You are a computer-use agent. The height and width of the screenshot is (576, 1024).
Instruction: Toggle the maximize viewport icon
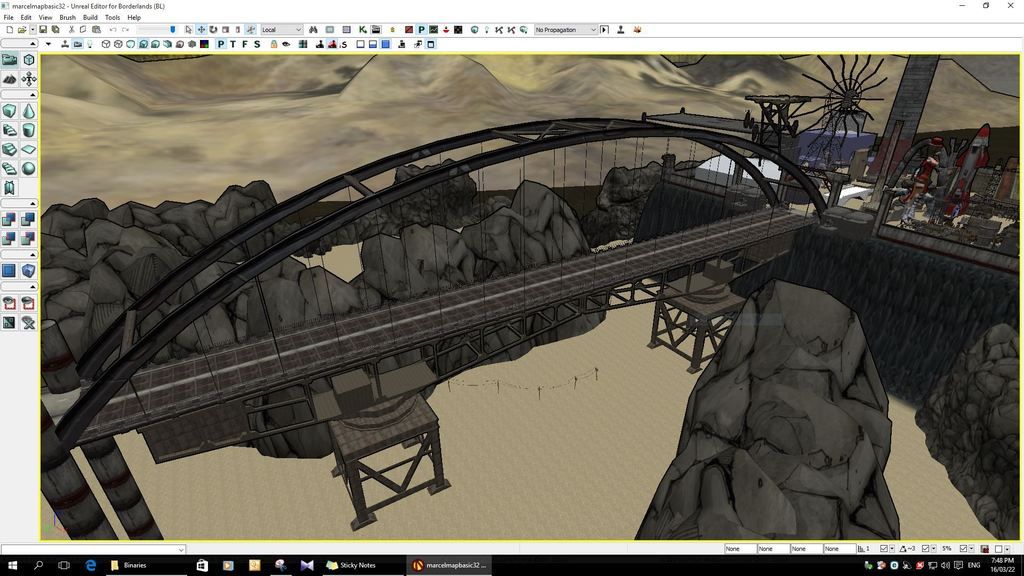coord(430,44)
